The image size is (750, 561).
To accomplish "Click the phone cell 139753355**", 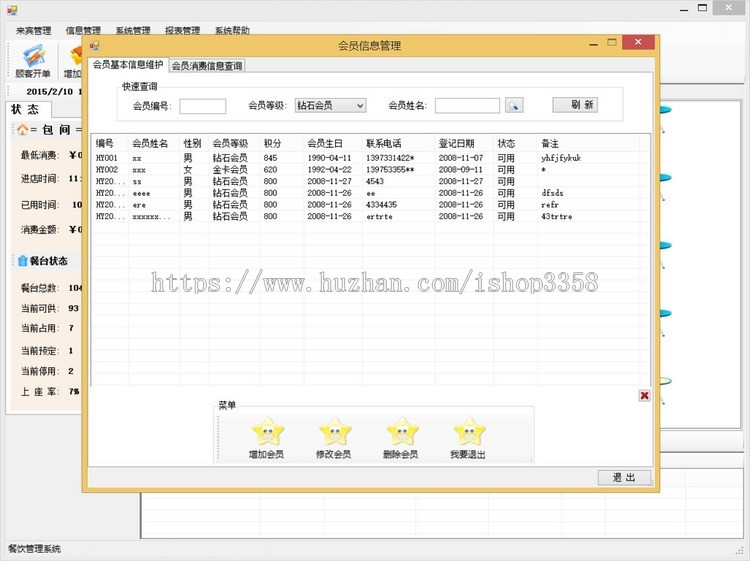I will point(390,170).
